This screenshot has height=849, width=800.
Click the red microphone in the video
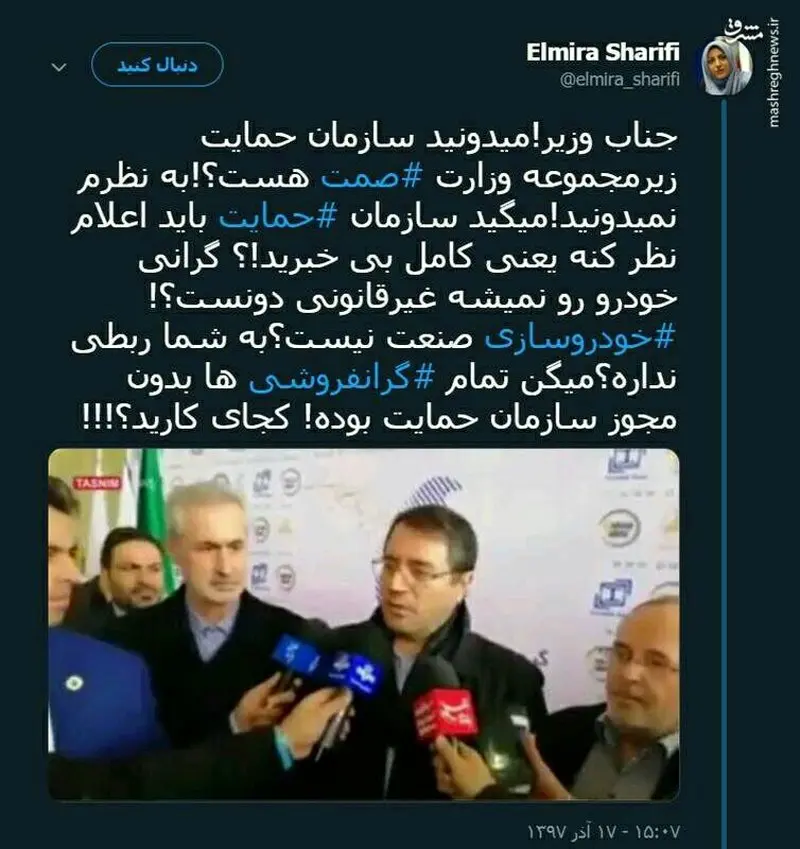[x=445, y=711]
